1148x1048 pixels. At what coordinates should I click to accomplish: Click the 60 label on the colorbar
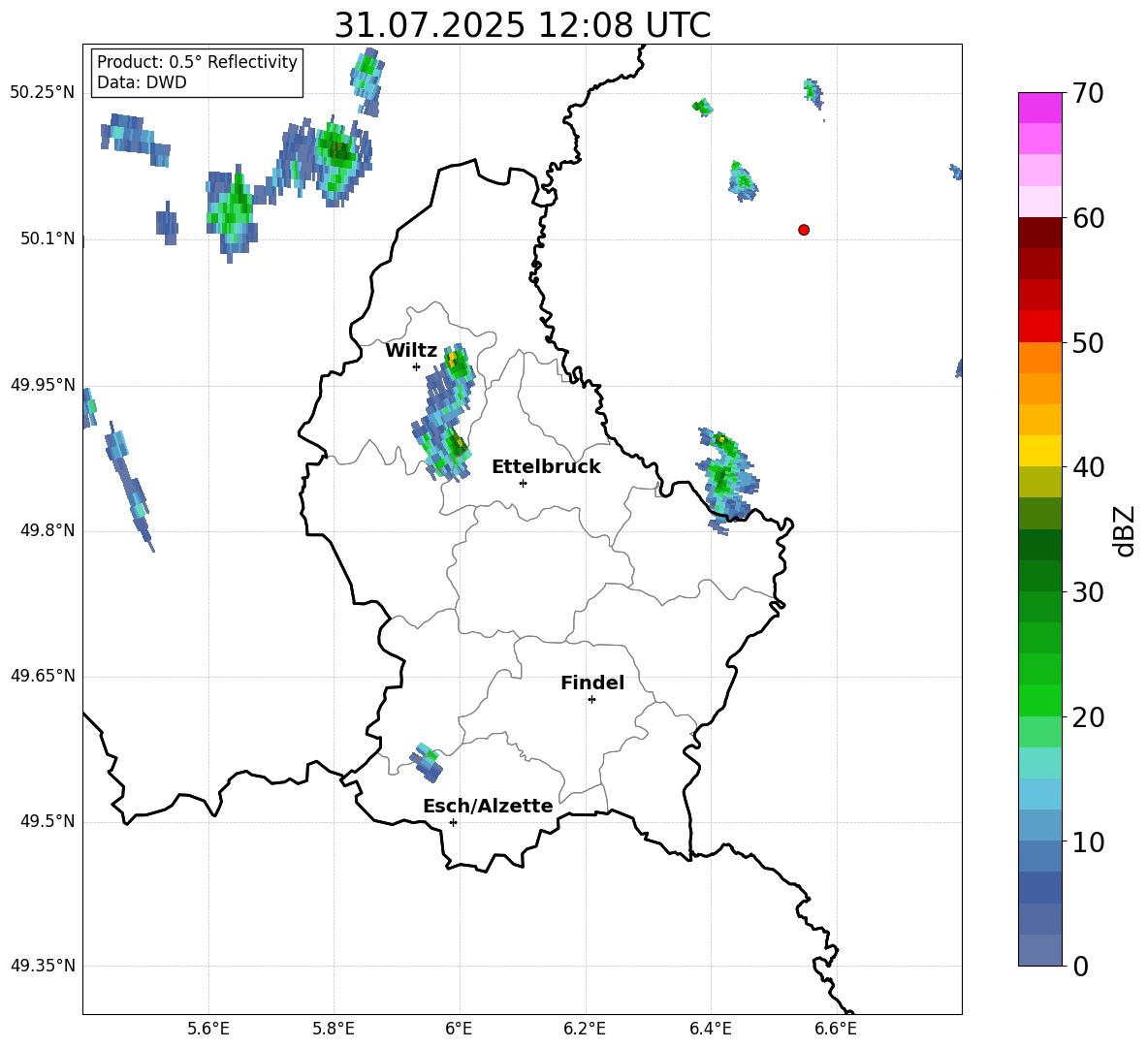[x=1088, y=218]
